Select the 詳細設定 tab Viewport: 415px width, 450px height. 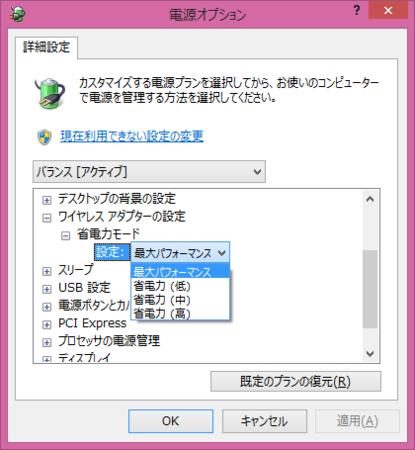click(x=46, y=47)
